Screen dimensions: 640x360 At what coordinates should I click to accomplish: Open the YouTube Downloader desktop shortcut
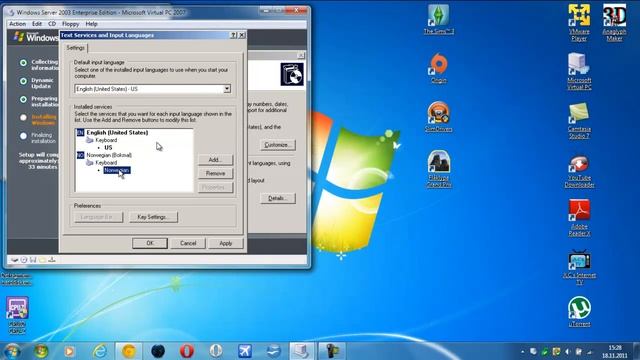[579, 171]
